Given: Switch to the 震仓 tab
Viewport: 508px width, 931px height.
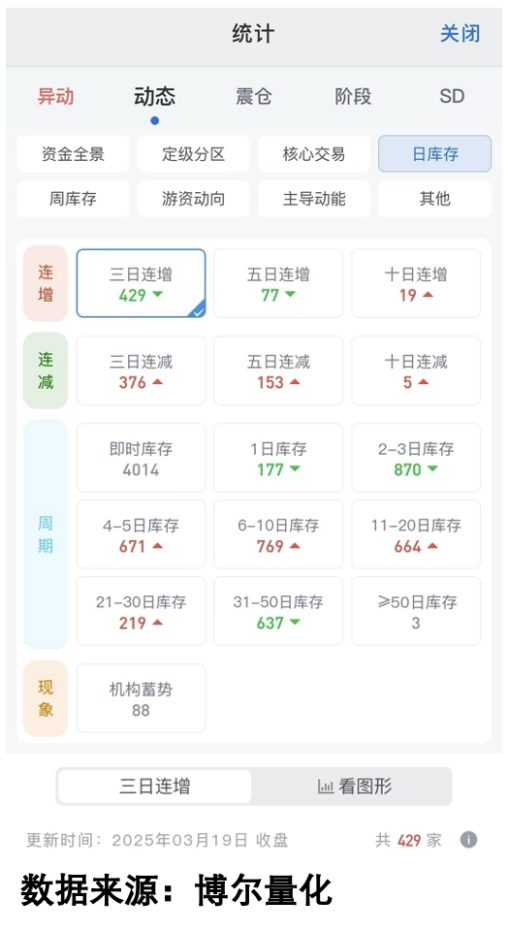Looking at the screenshot, I should point(254,96).
